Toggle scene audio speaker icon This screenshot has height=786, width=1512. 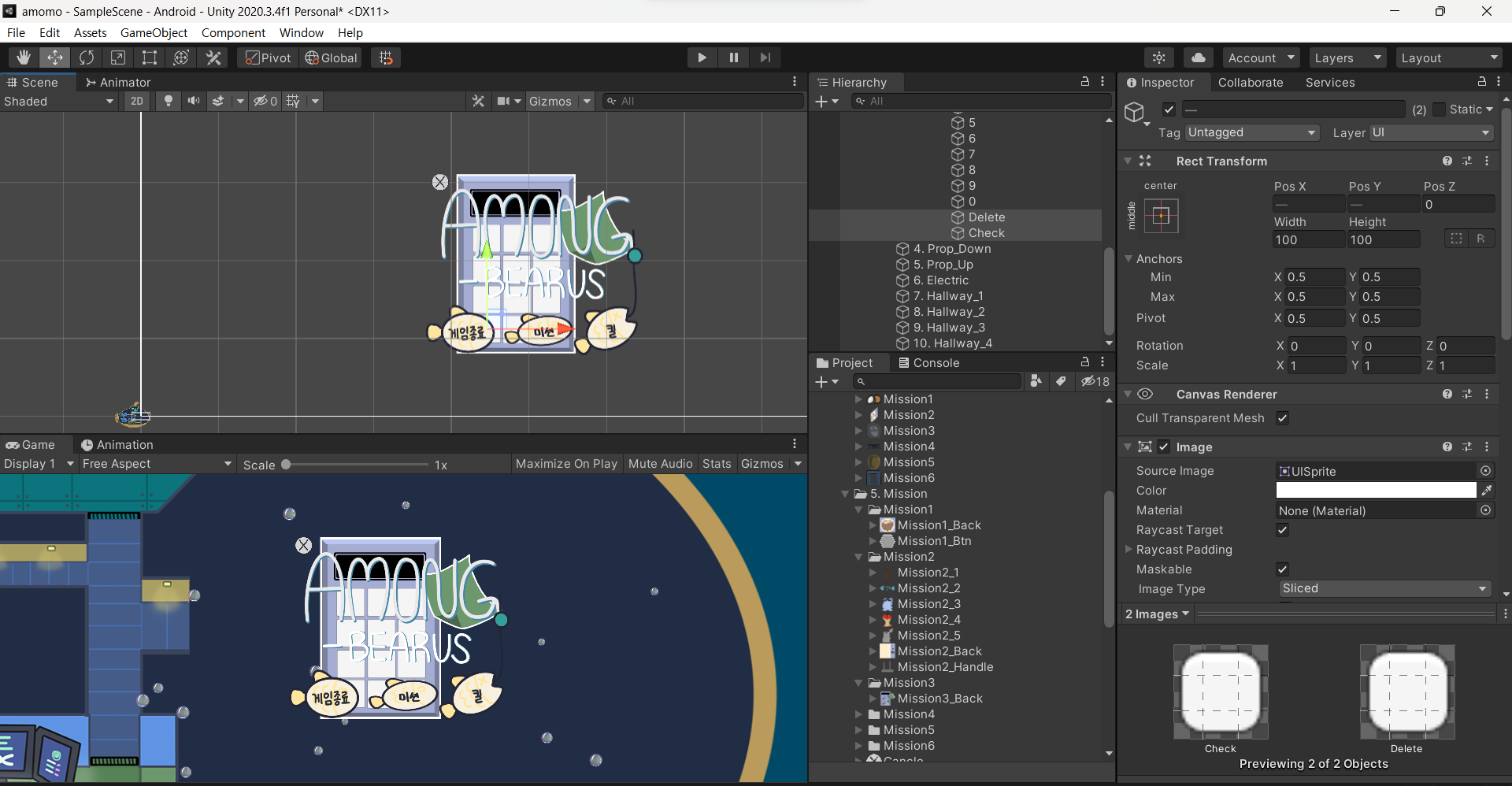point(193,101)
